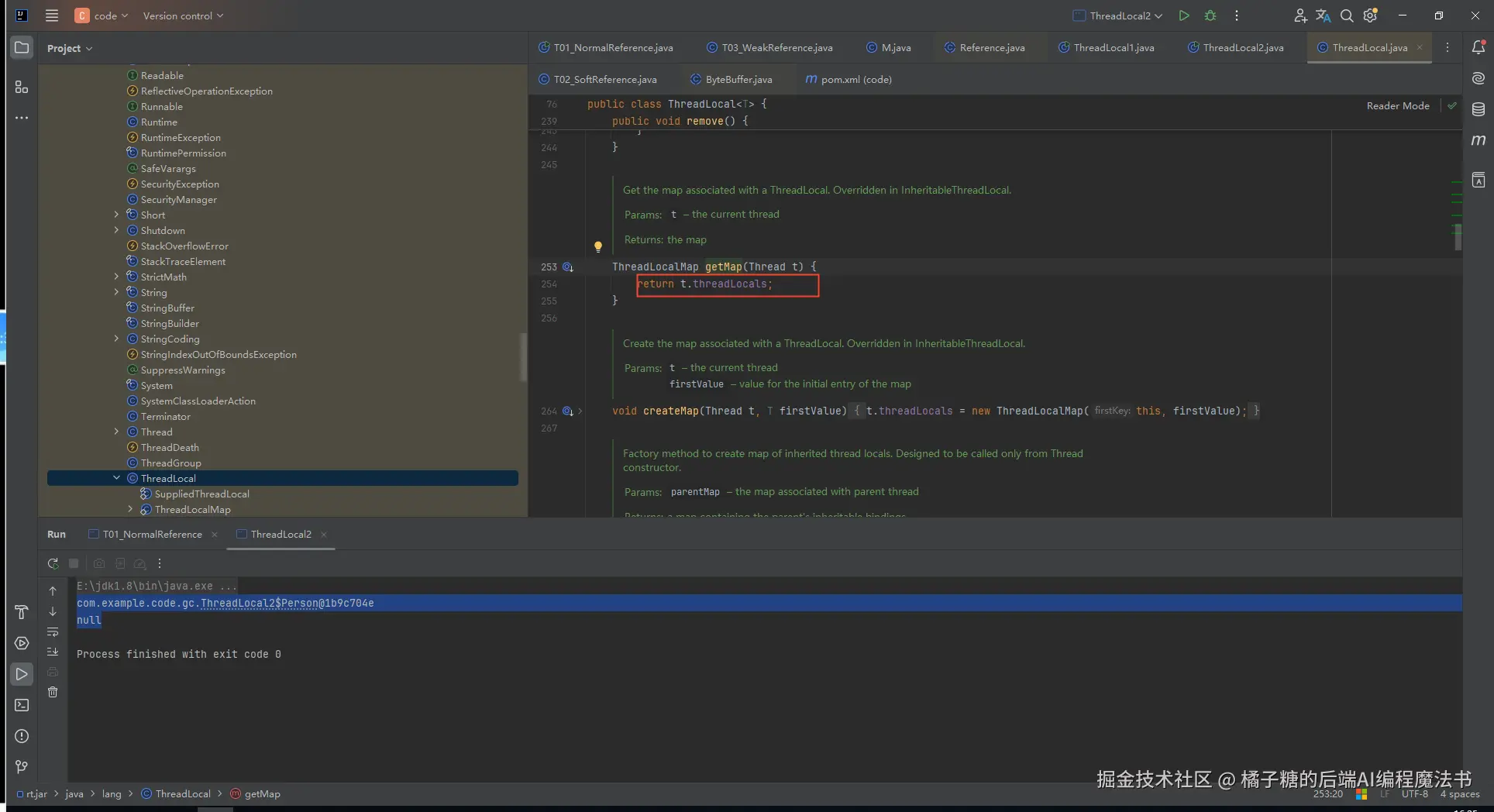Click the getMap breadcrumb in status bar
Screen dimensions: 1494x812
click(262, 794)
